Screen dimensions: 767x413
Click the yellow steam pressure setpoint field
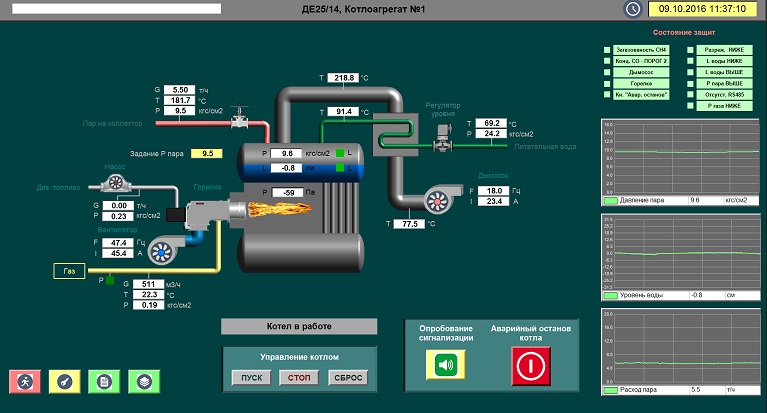pos(208,154)
